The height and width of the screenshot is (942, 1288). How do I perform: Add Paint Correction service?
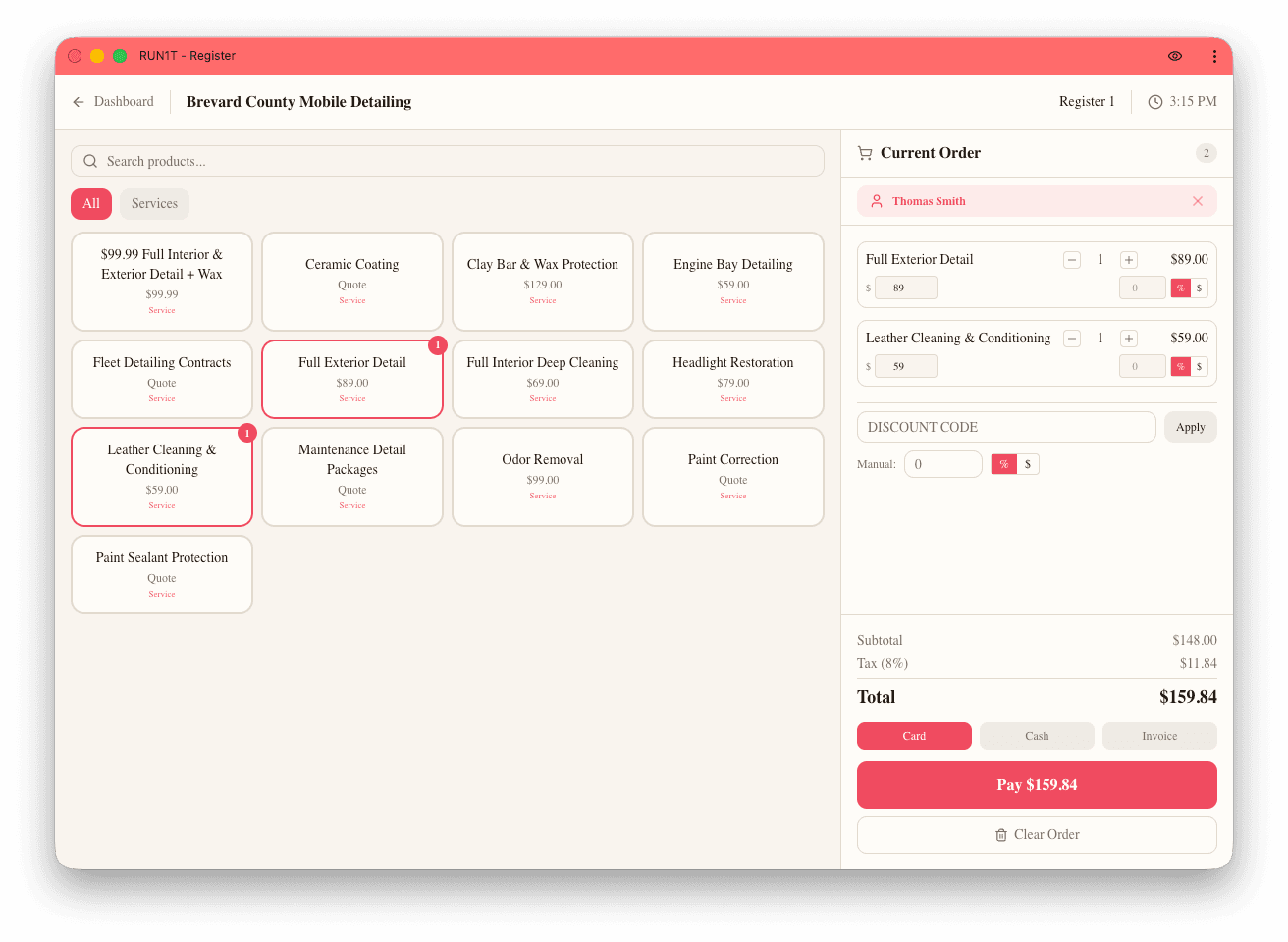(x=733, y=477)
